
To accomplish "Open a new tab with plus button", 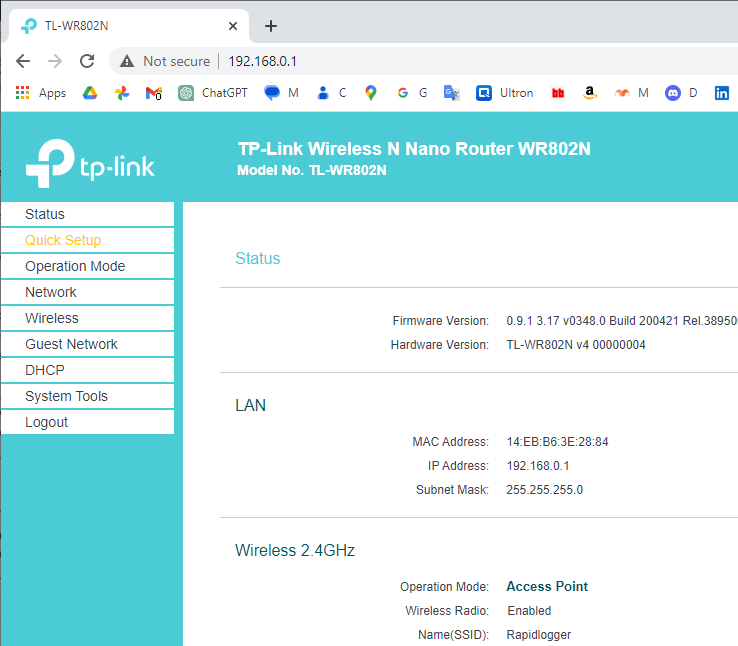I will pyautogui.click(x=271, y=26).
